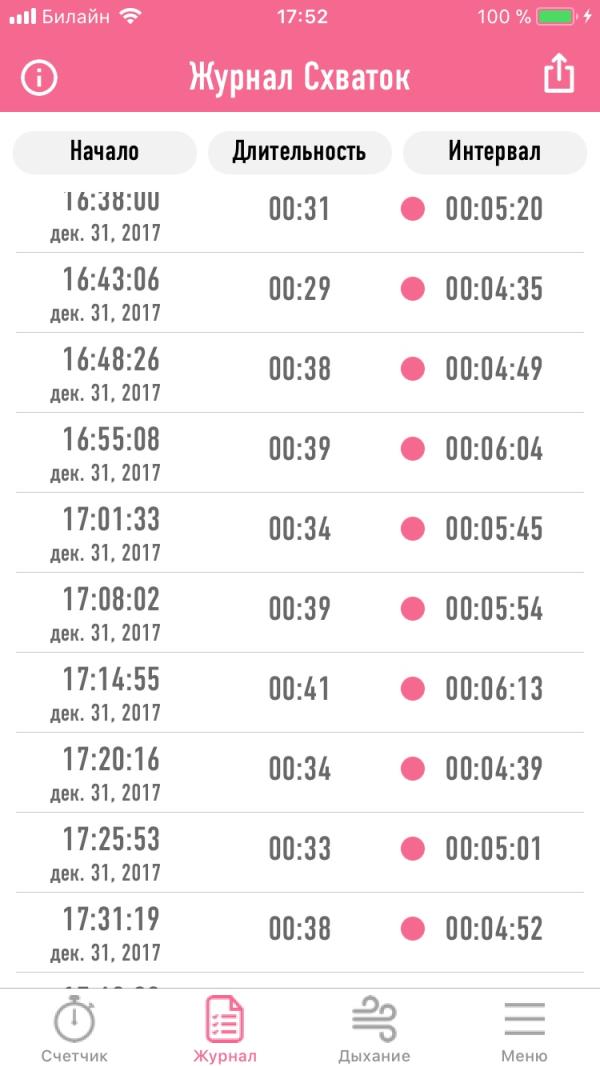
Task: Open the info circle icon
Action: click(x=39, y=78)
